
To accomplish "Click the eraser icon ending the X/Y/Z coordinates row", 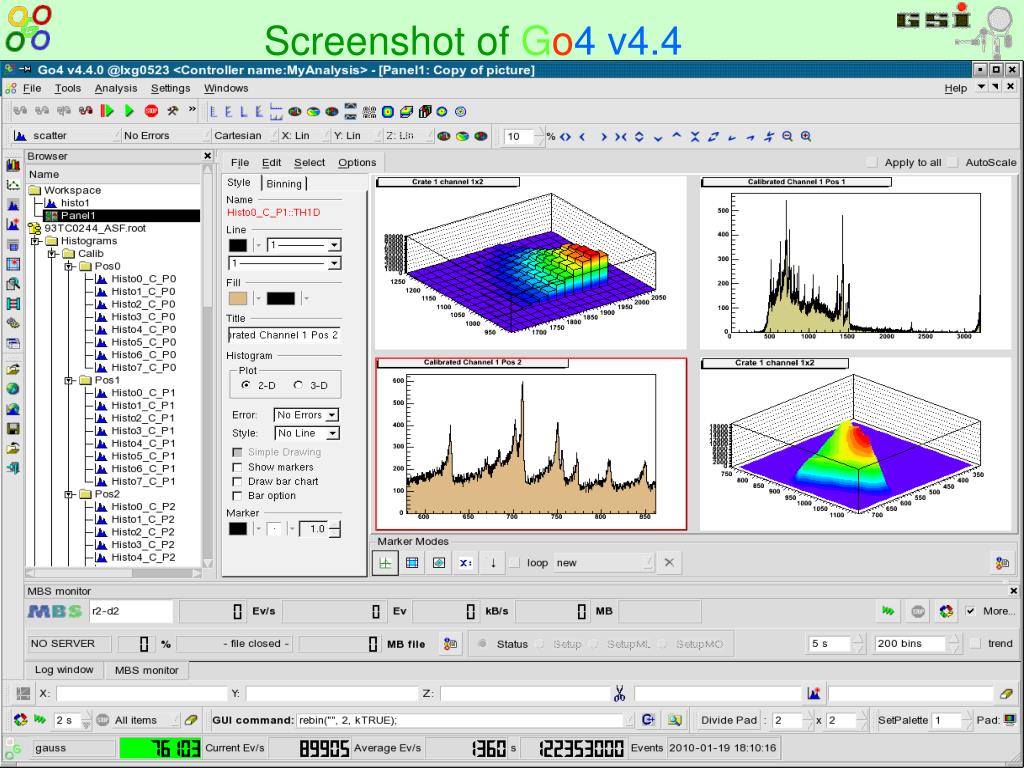I will click(x=1006, y=694).
